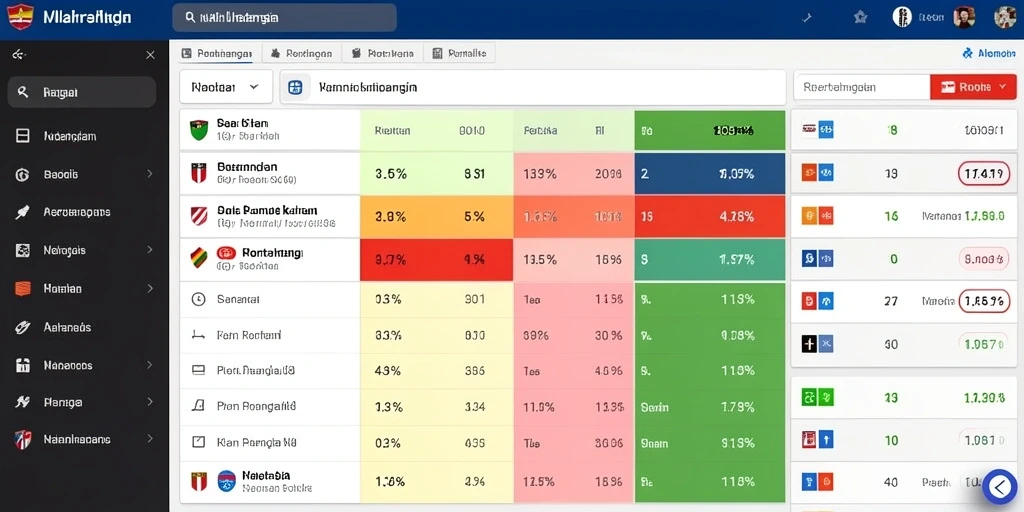Open the pin icon in the header
The height and width of the screenshot is (512, 1024).
point(807,18)
